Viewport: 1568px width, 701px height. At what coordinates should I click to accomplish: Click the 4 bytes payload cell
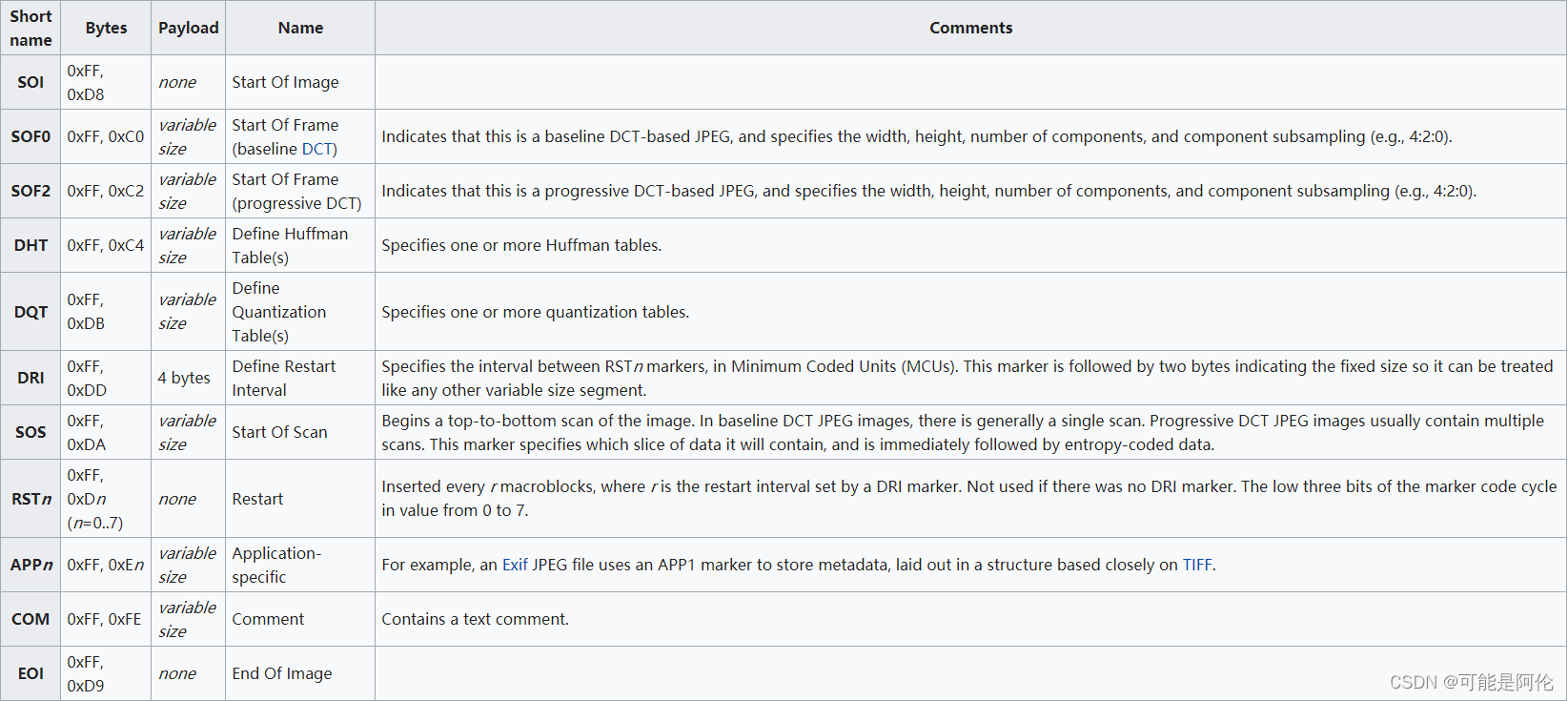tap(188, 378)
